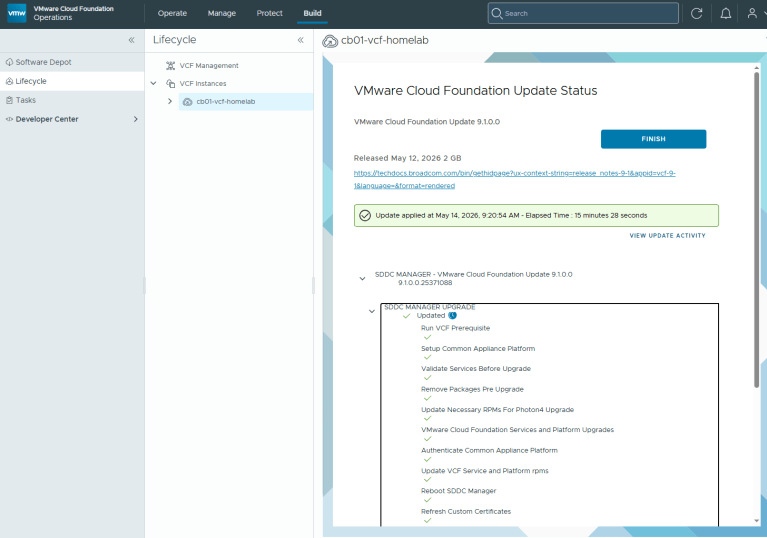The width and height of the screenshot is (767, 538).
Task: Click the FINISH button
Action: click(654, 139)
